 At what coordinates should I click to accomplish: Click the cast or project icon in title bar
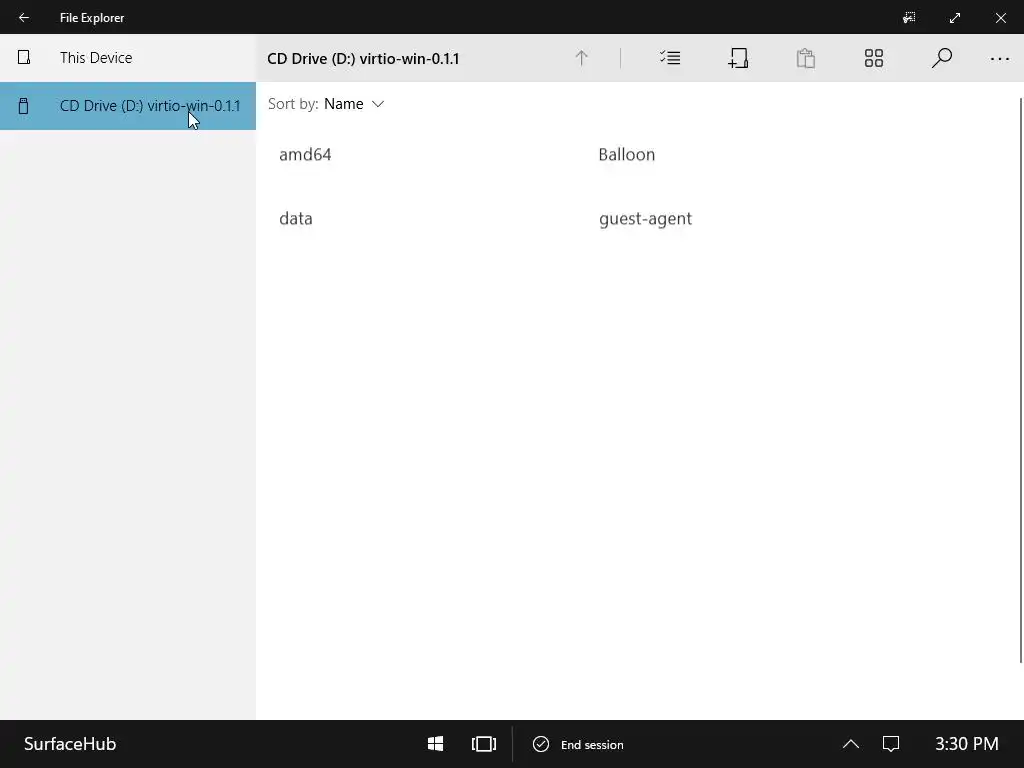[x=909, y=18]
